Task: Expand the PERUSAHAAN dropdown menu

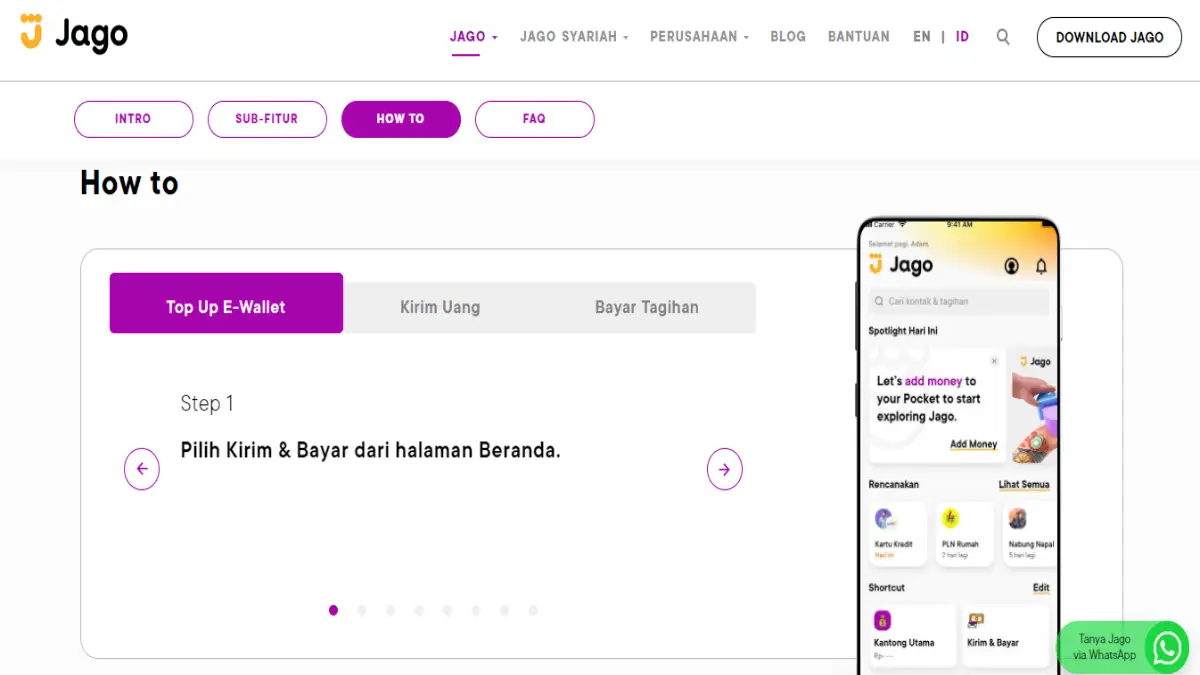Action: [x=699, y=37]
